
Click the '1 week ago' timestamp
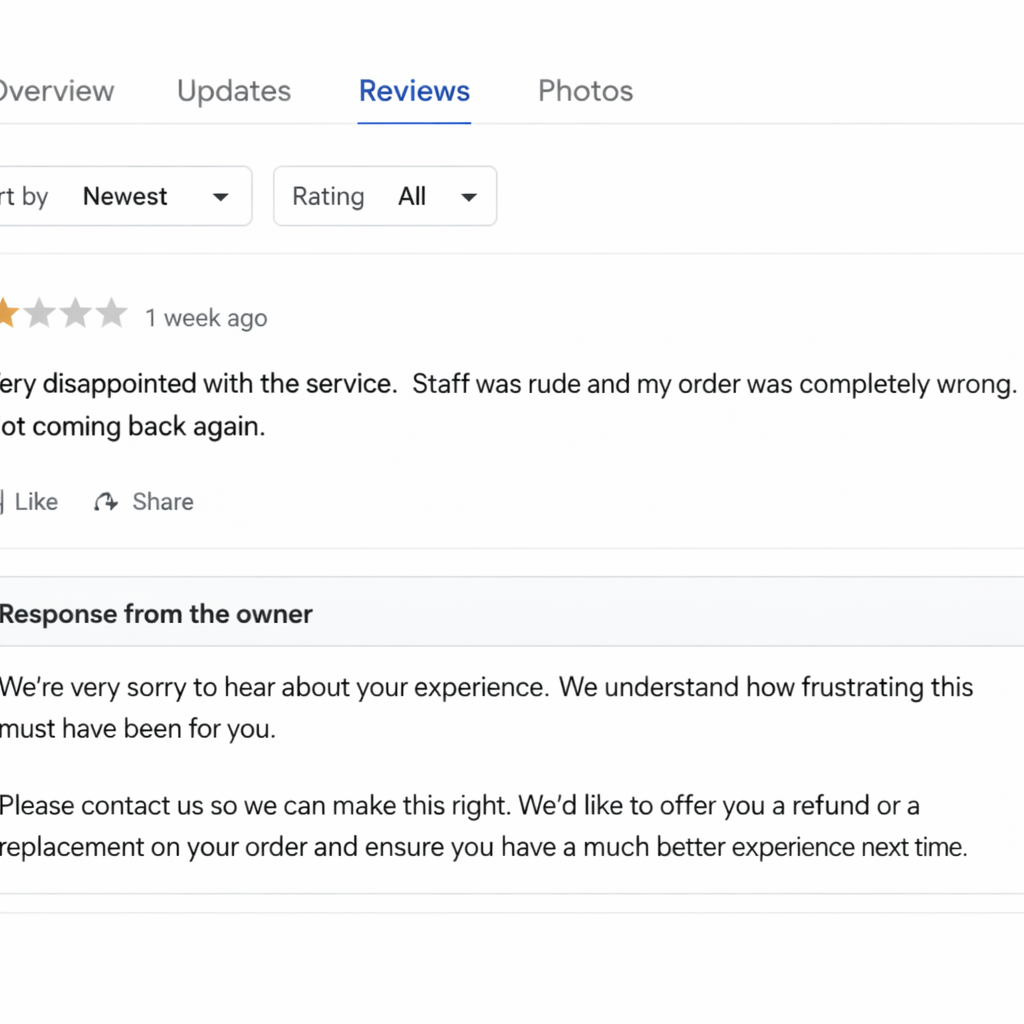pos(206,318)
